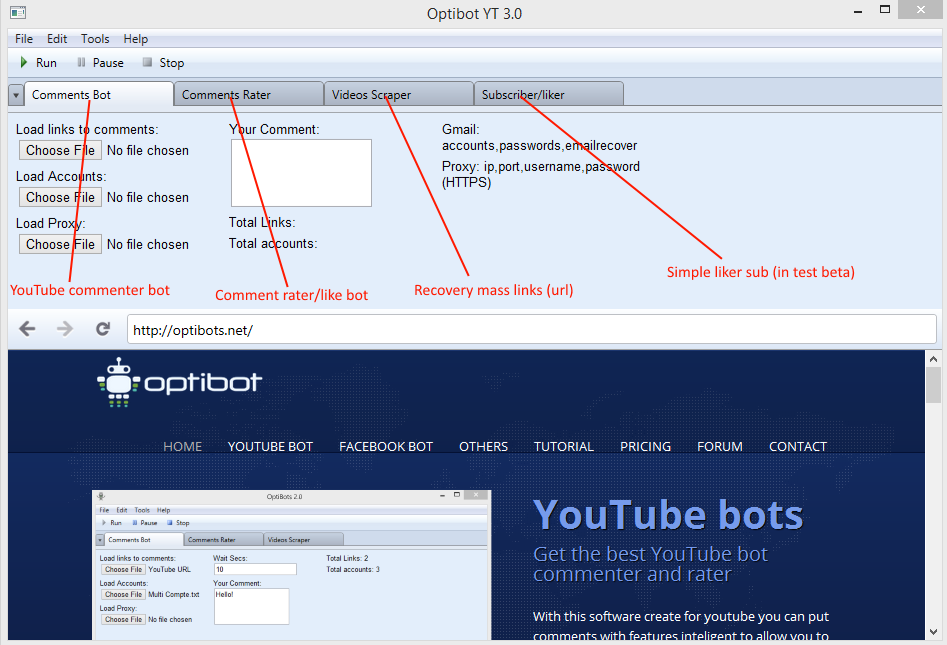Screen dimensions: 947x645
Task: Open the File menu
Action: coord(24,39)
